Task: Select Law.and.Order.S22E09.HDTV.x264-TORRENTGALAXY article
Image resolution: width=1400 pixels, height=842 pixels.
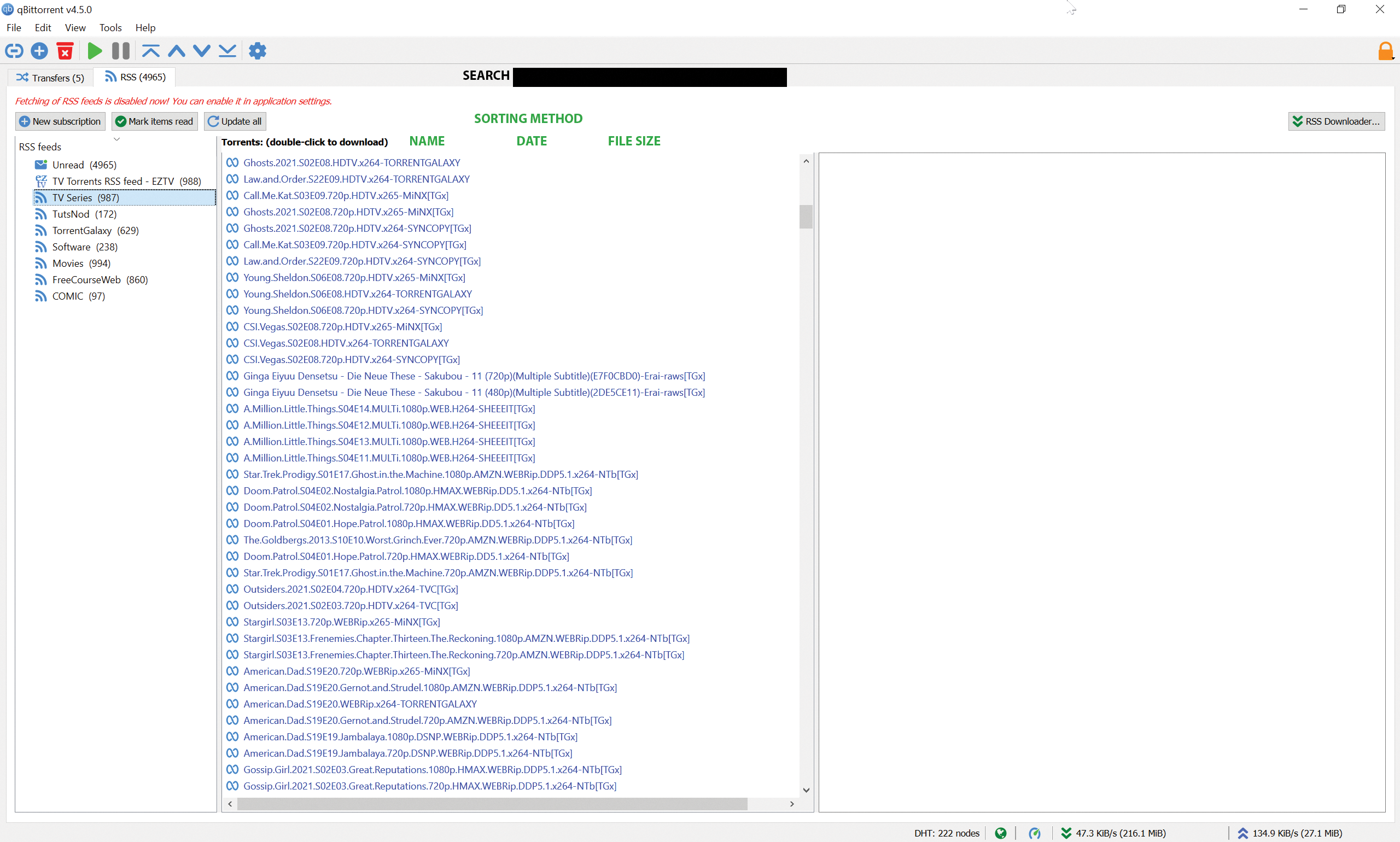Action: (x=357, y=179)
